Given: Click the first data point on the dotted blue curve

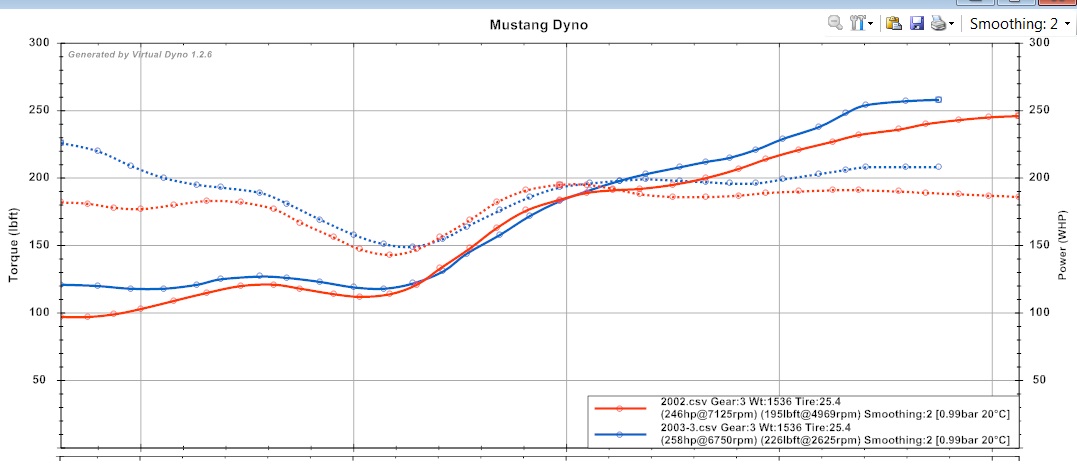Looking at the screenshot, I should [x=62, y=143].
